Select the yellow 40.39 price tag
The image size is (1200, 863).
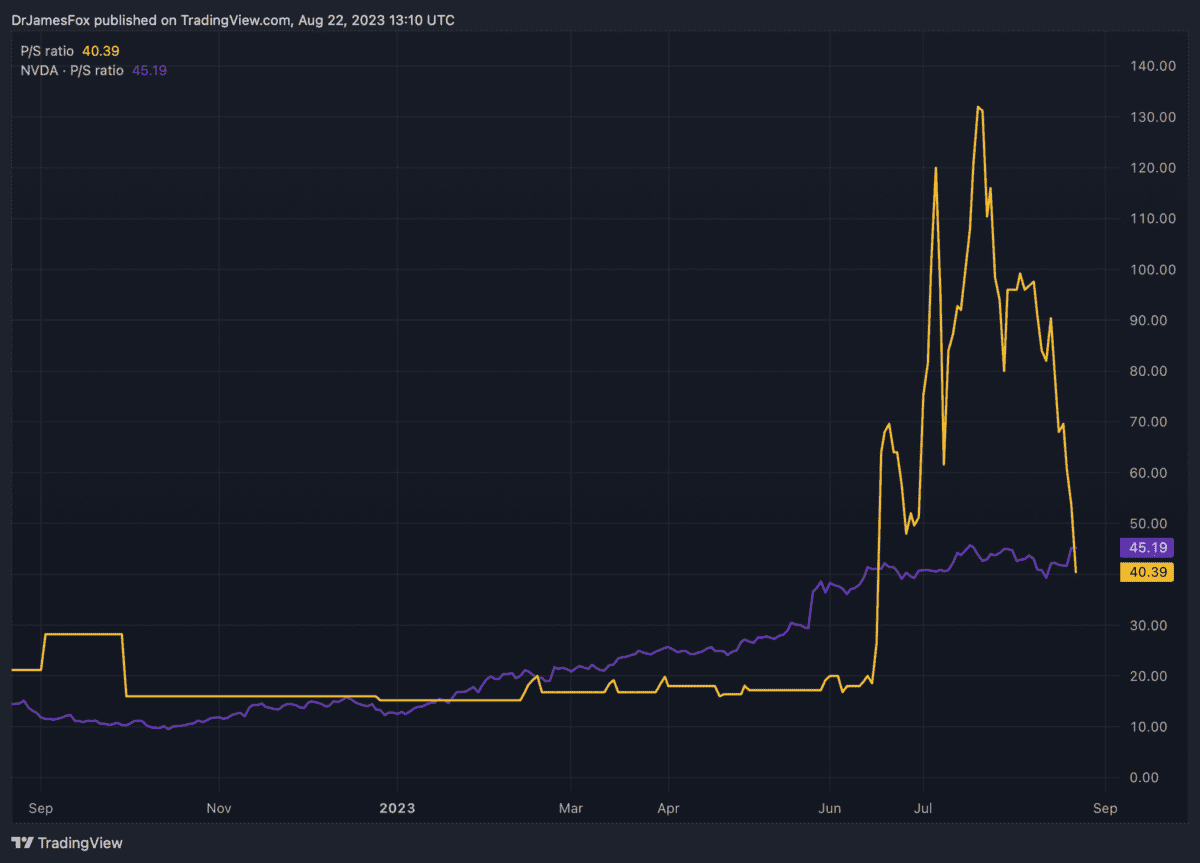1146,572
